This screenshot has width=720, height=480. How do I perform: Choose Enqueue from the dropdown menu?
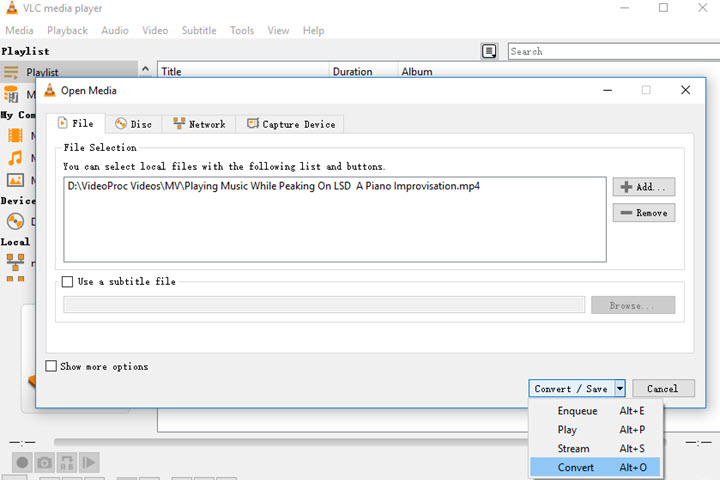point(595,411)
